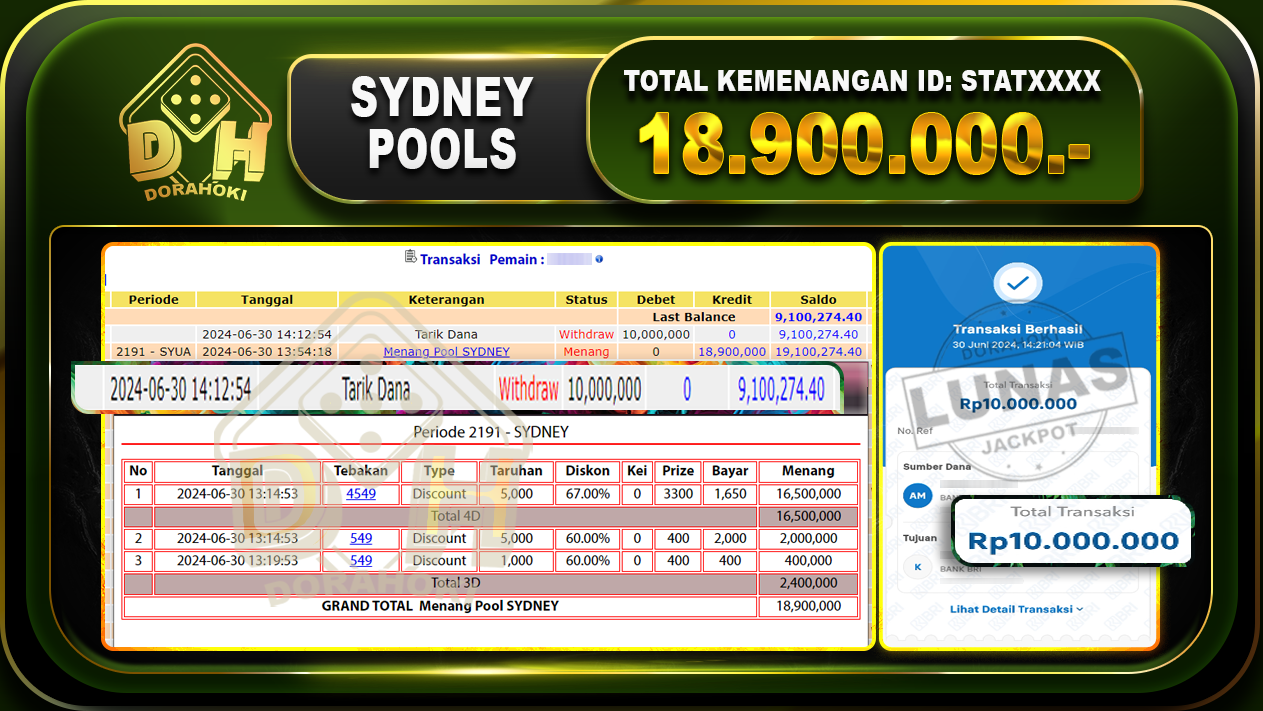
Task: Select the 549 bet for row two
Action: [x=360, y=538]
